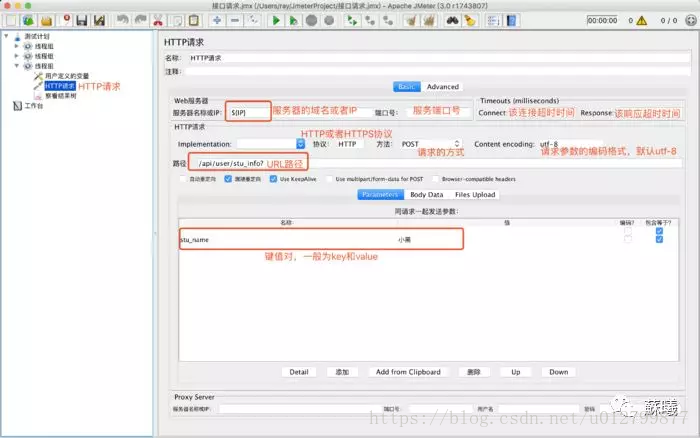Click Add from Clipboard button
This screenshot has width=700, height=438.
(408, 372)
